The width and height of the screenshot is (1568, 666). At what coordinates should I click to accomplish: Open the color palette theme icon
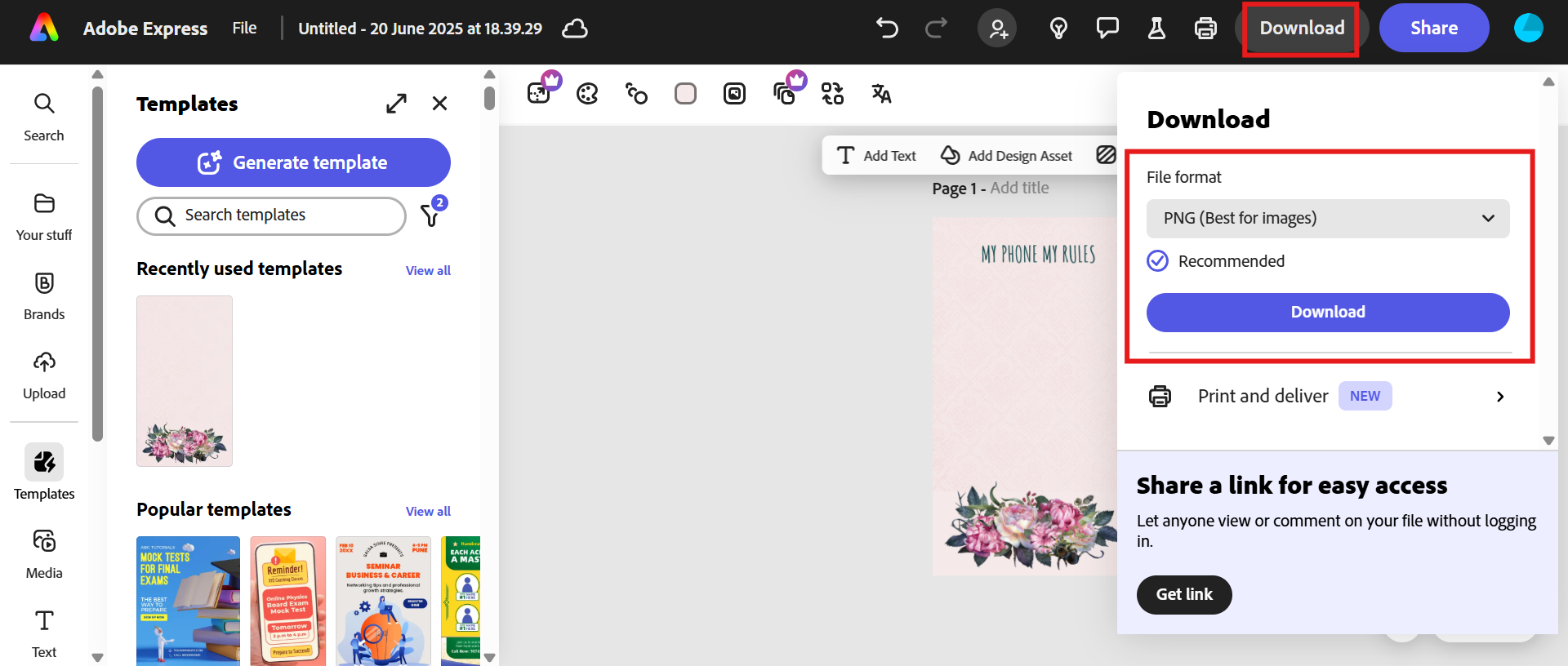(587, 94)
